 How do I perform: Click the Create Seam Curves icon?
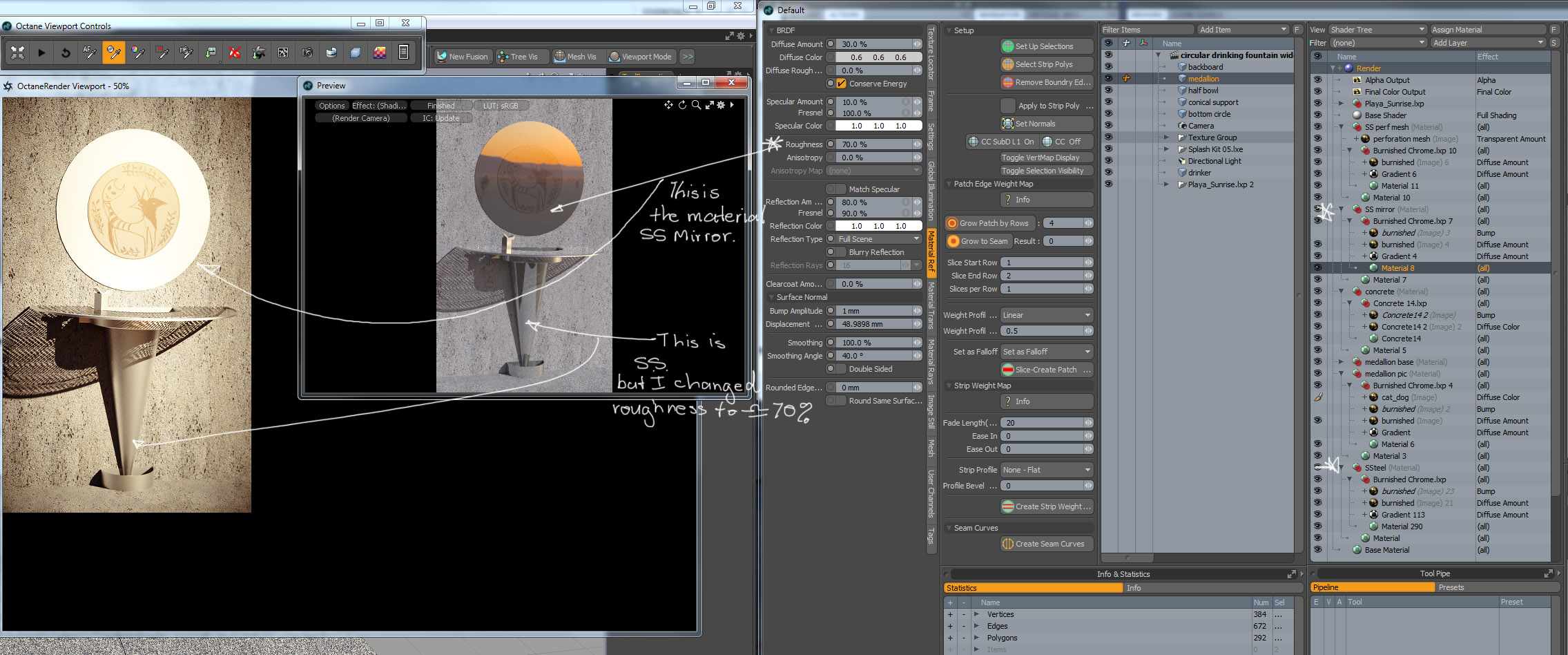(x=1008, y=544)
